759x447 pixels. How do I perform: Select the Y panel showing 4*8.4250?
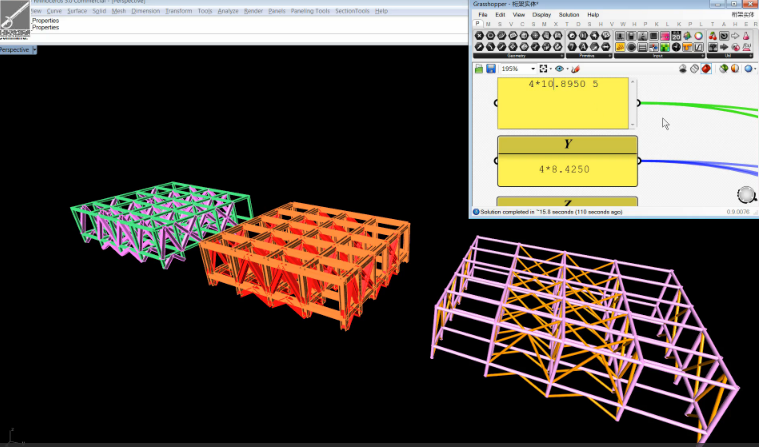[567, 161]
